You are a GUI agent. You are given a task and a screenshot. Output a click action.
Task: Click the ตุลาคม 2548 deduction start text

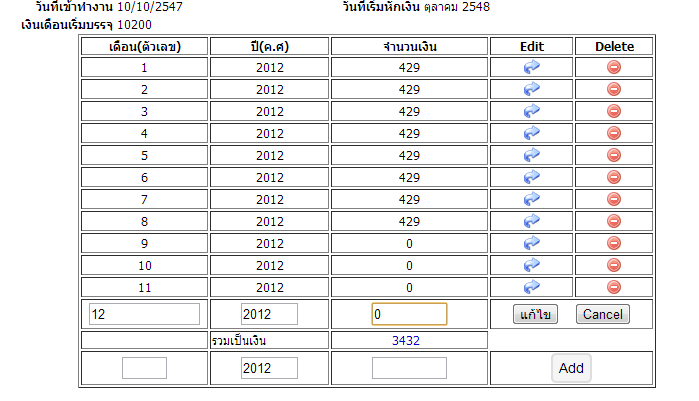[457, 7]
